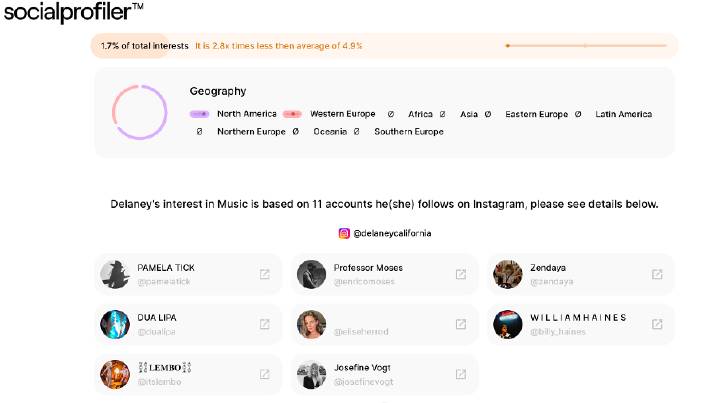Click the 1.7% of total interests badge

click(x=145, y=45)
